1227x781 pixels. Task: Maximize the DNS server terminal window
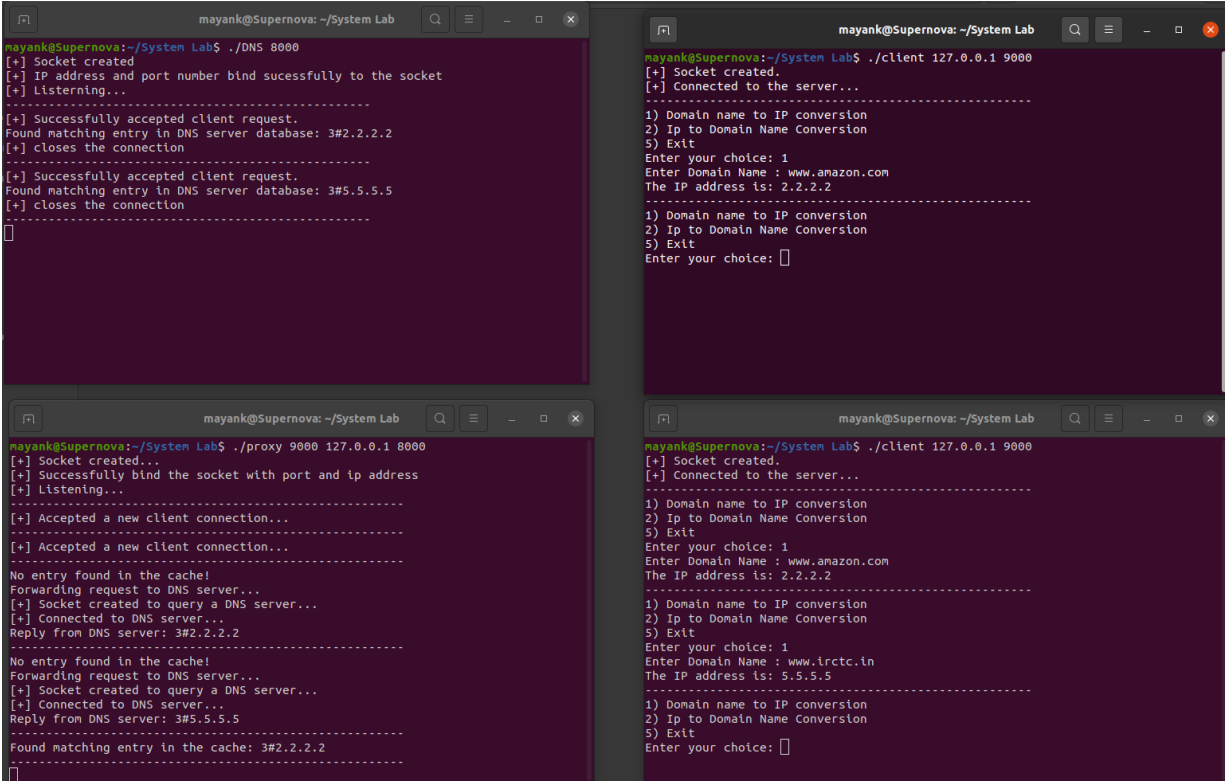(538, 18)
